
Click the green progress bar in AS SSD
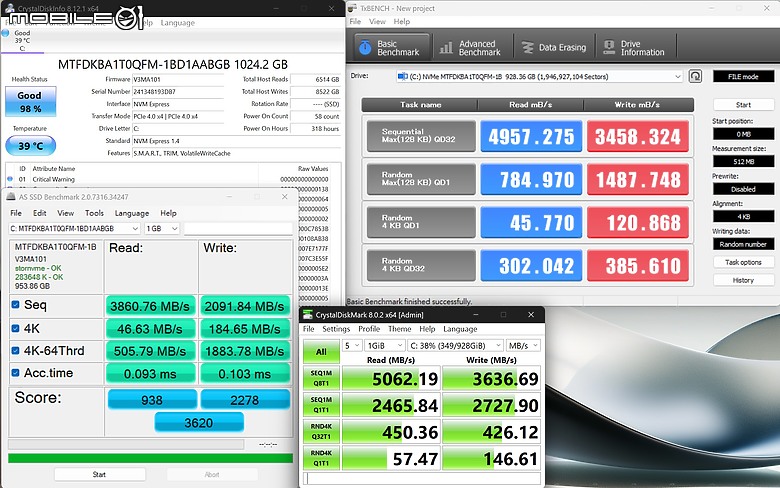click(x=150, y=458)
